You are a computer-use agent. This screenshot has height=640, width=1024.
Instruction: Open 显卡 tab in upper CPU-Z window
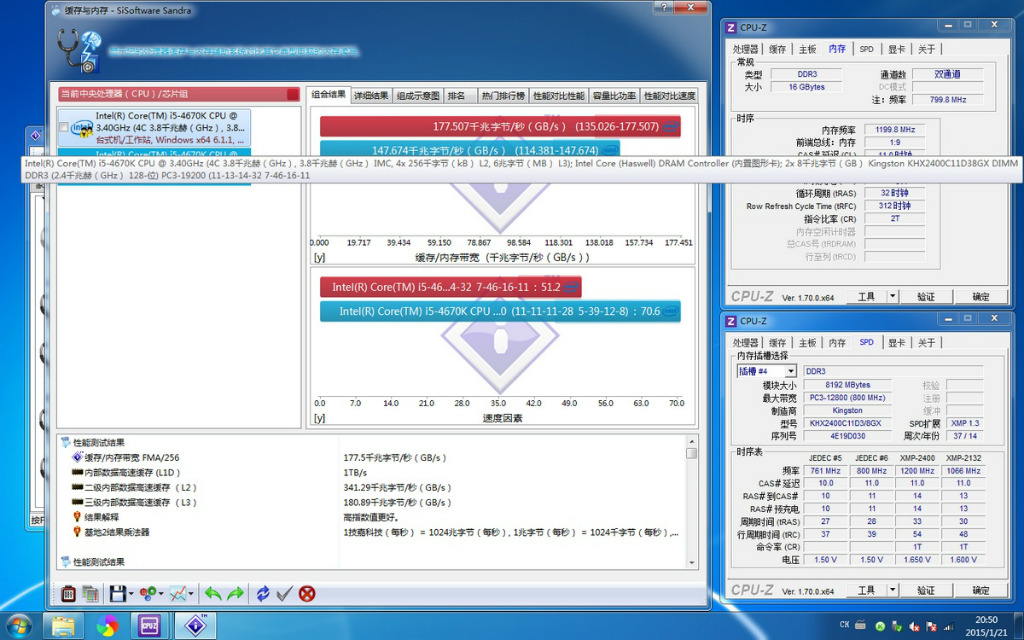tap(897, 49)
